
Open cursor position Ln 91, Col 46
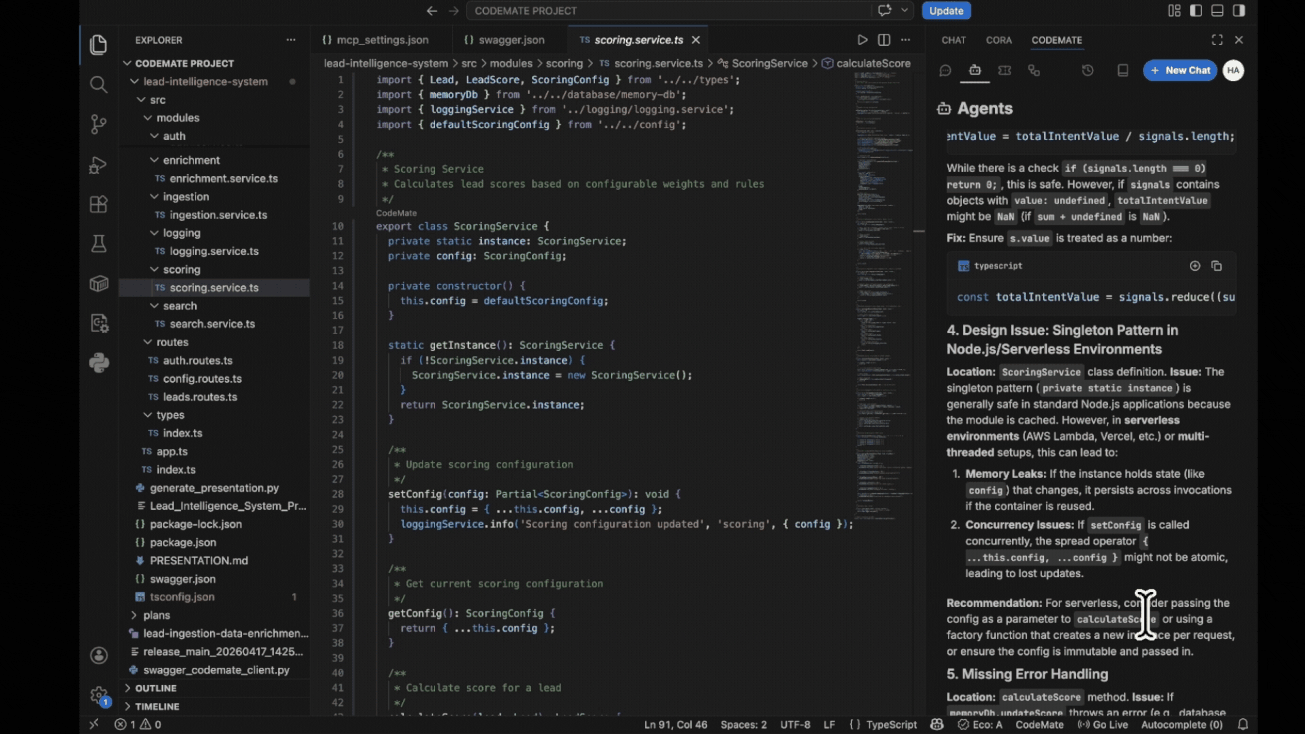tap(675, 724)
